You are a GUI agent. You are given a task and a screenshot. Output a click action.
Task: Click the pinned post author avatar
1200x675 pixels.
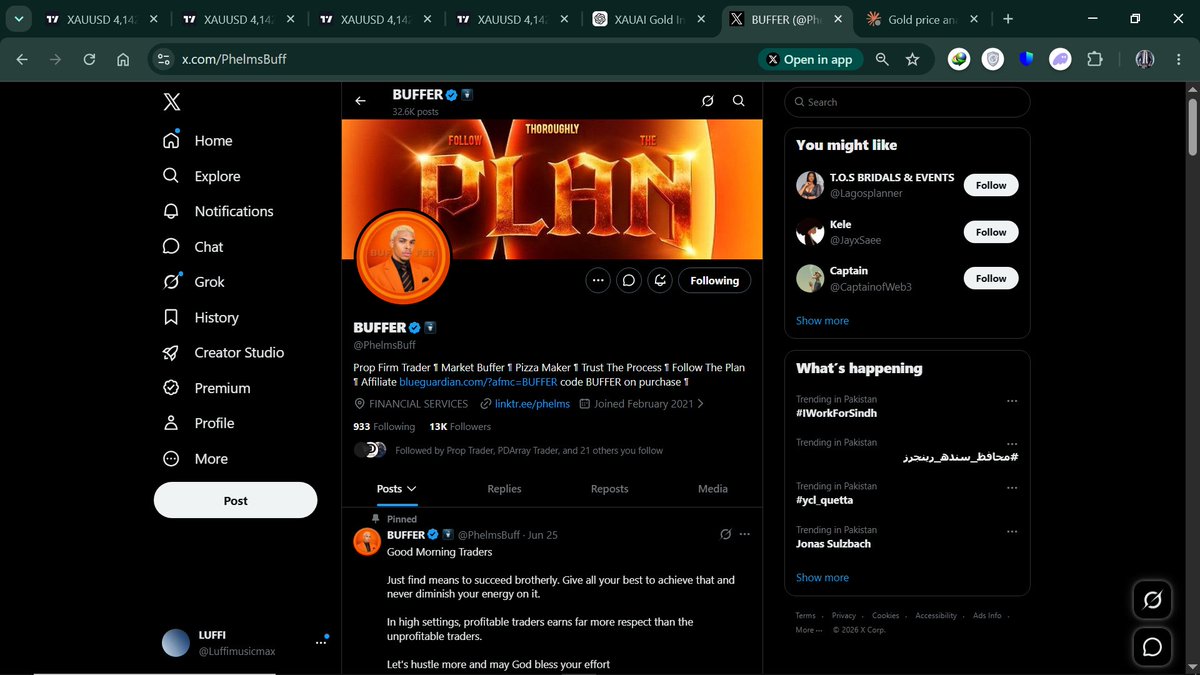tap(366, 542)
